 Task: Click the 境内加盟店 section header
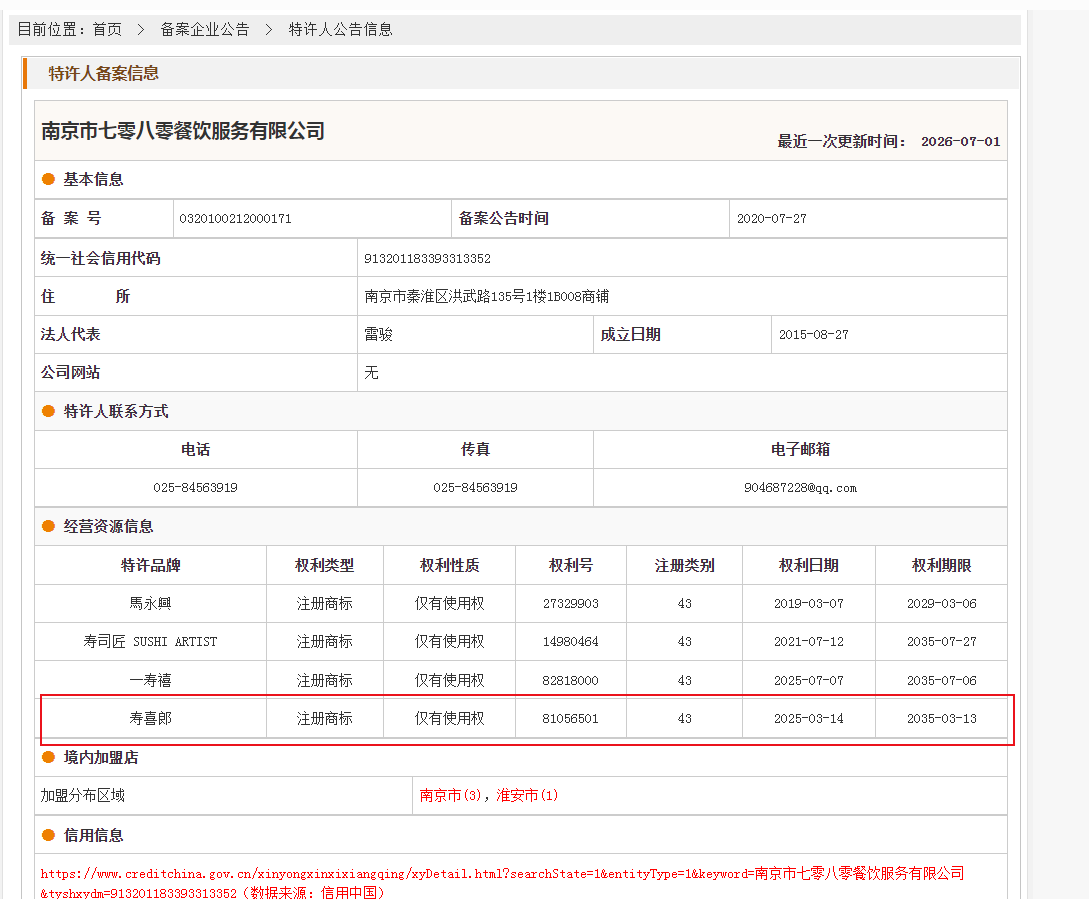(x=101, y=757)
